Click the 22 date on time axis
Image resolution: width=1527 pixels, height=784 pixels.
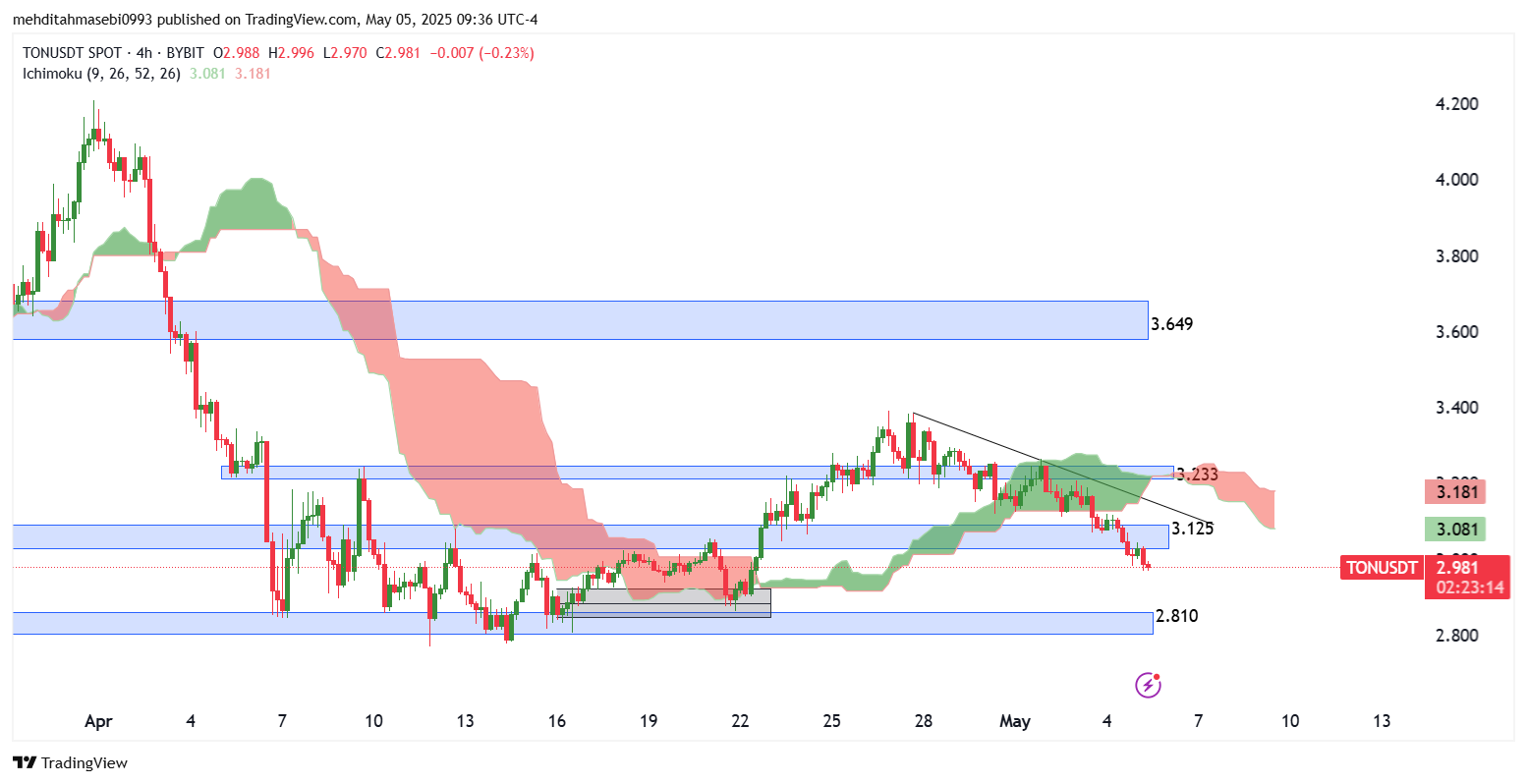740,721
